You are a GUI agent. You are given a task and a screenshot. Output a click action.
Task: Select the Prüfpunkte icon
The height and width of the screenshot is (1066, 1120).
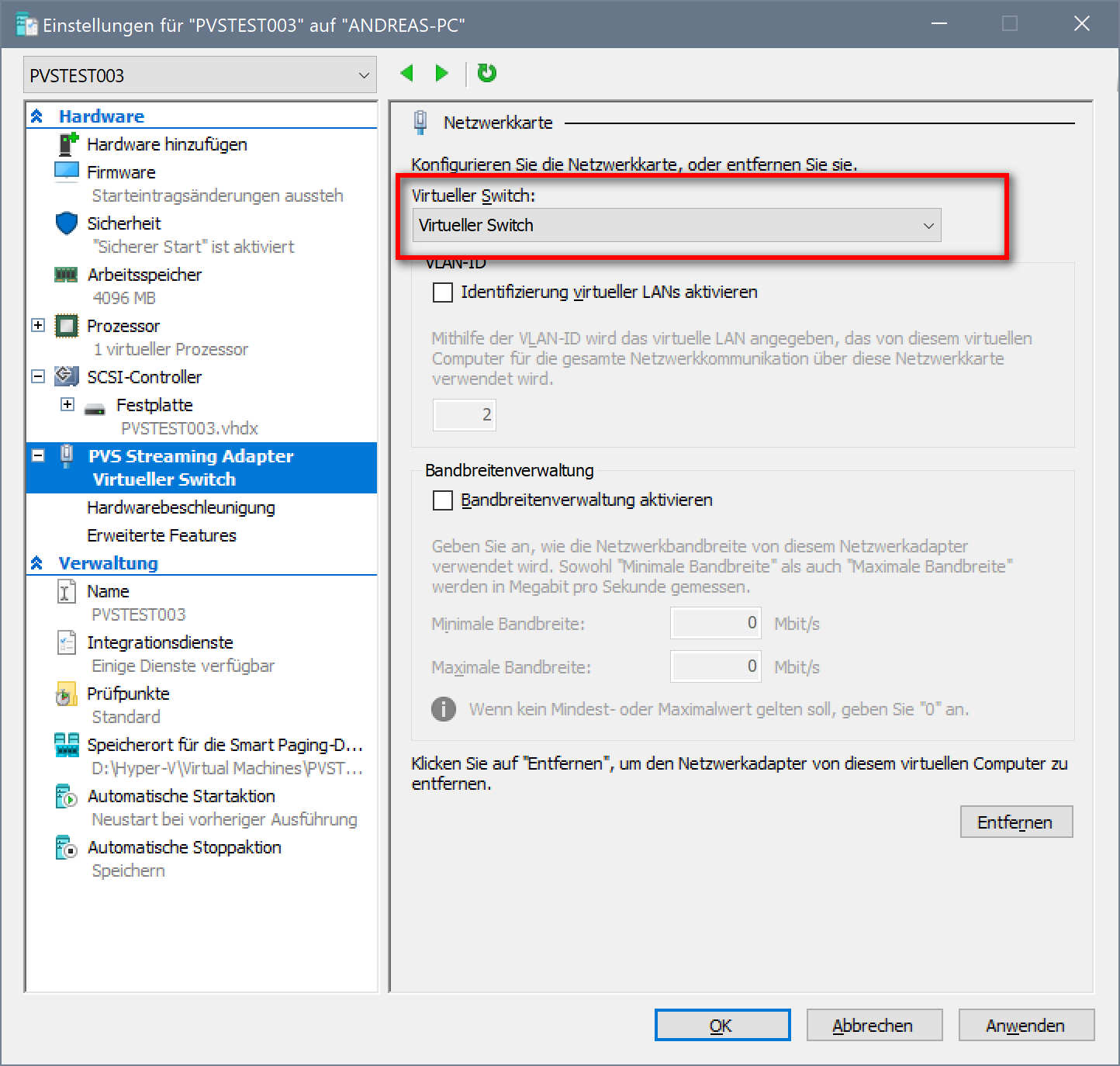(x=67, y=694)
